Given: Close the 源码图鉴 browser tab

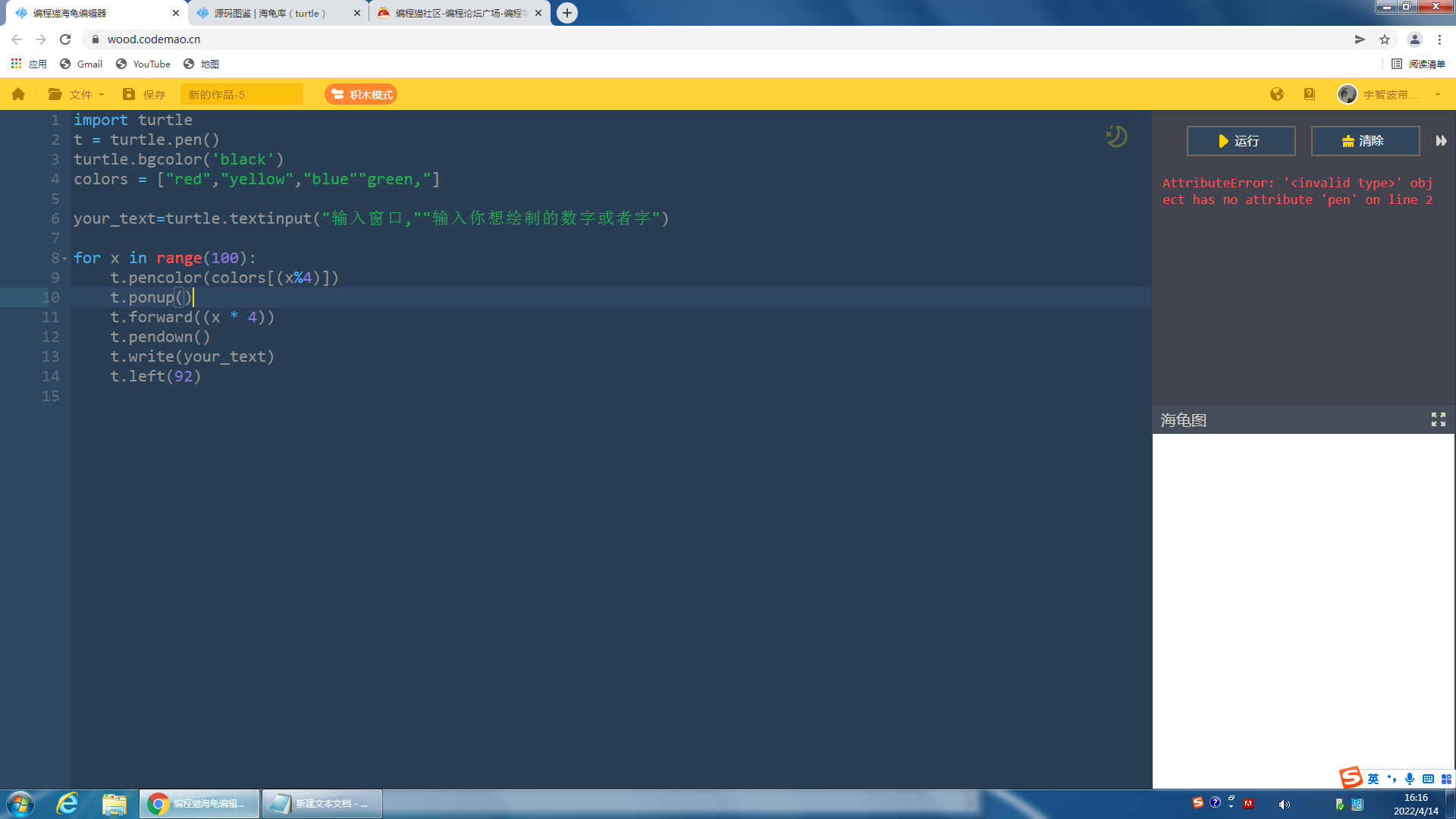Looking at the screenshot, I should point(357,13).
